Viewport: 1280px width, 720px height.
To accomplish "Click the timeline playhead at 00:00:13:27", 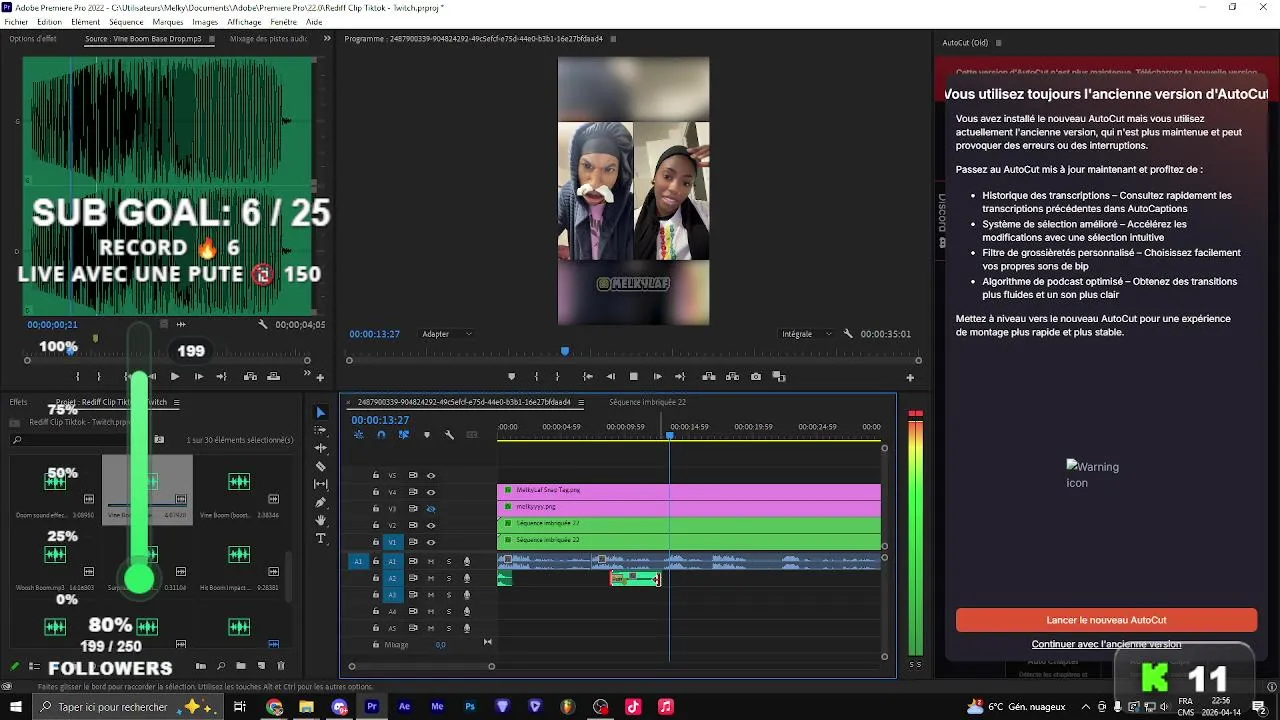I will pos(670,435).
